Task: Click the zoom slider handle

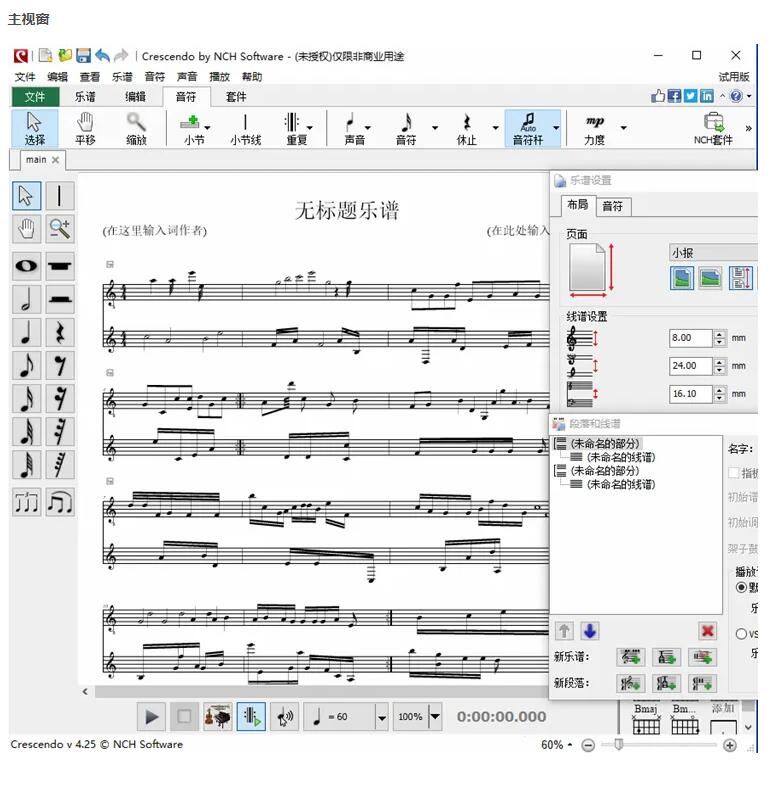Action: (620, 745)
